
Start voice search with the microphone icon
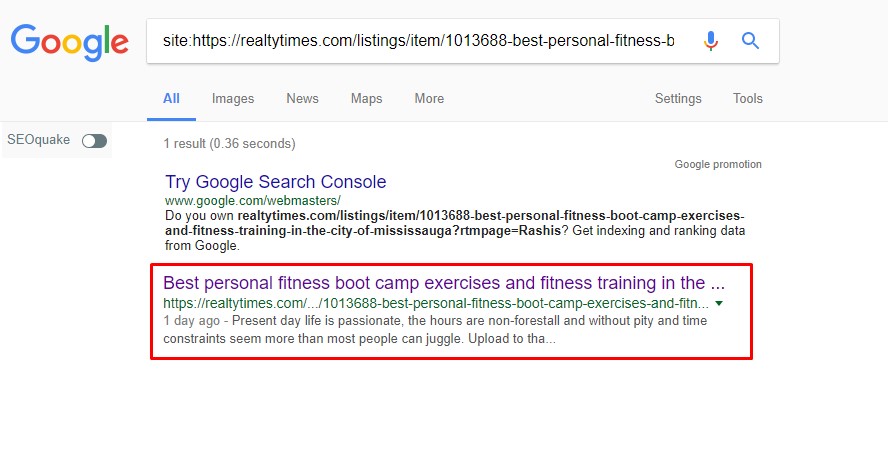(711, 41)
